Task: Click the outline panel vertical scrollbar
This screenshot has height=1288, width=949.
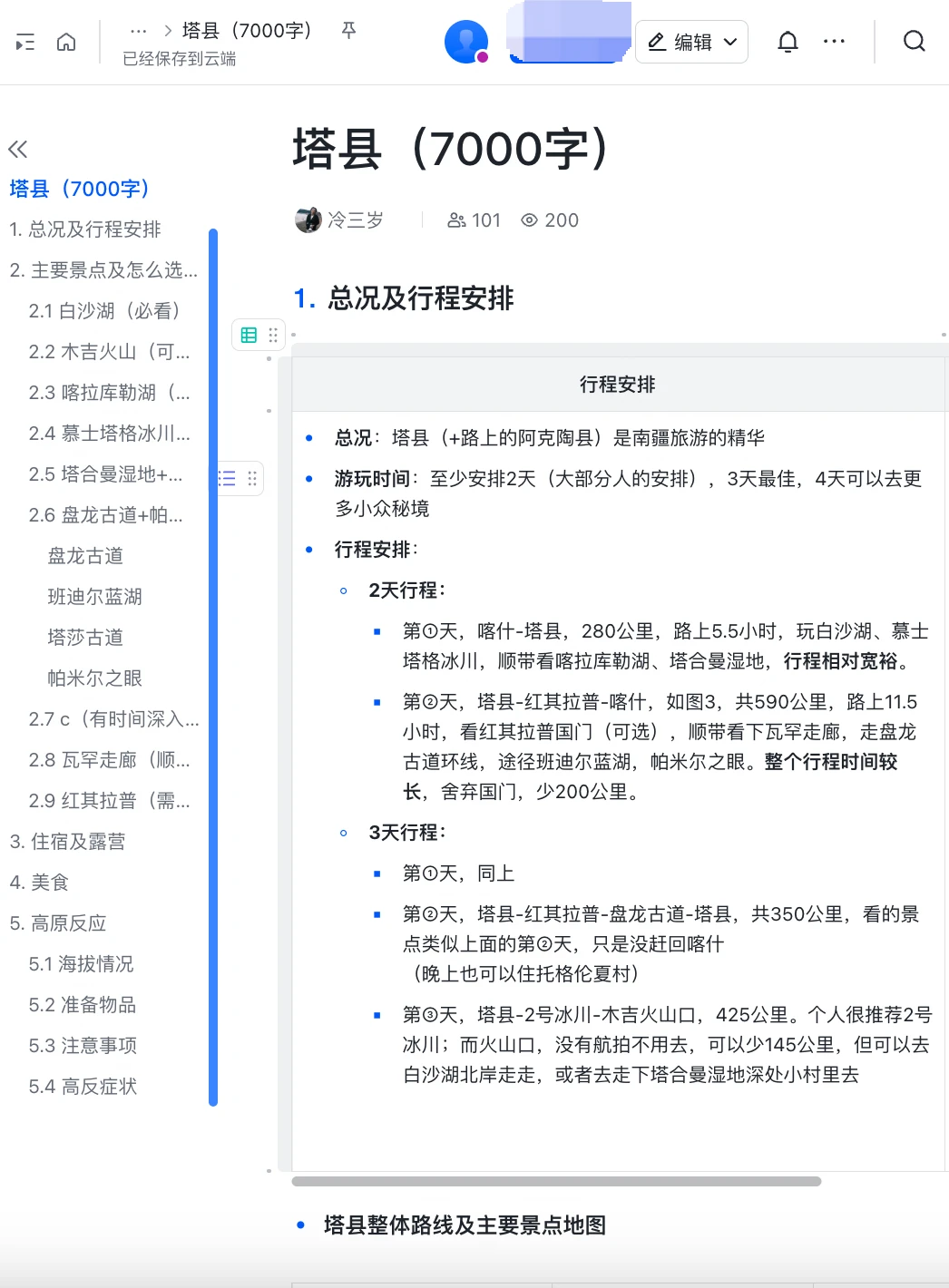Action: point(213,668)
